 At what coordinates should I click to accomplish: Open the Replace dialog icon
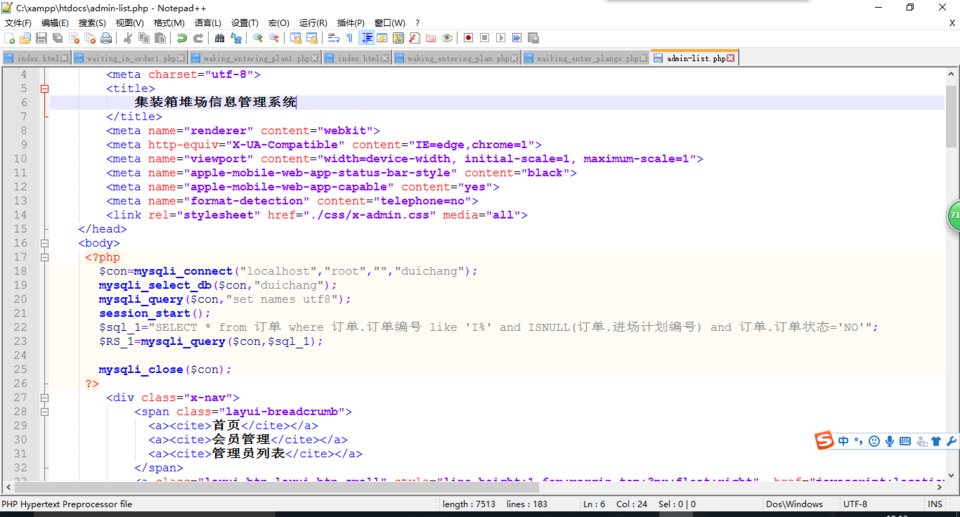click(236, 38)
